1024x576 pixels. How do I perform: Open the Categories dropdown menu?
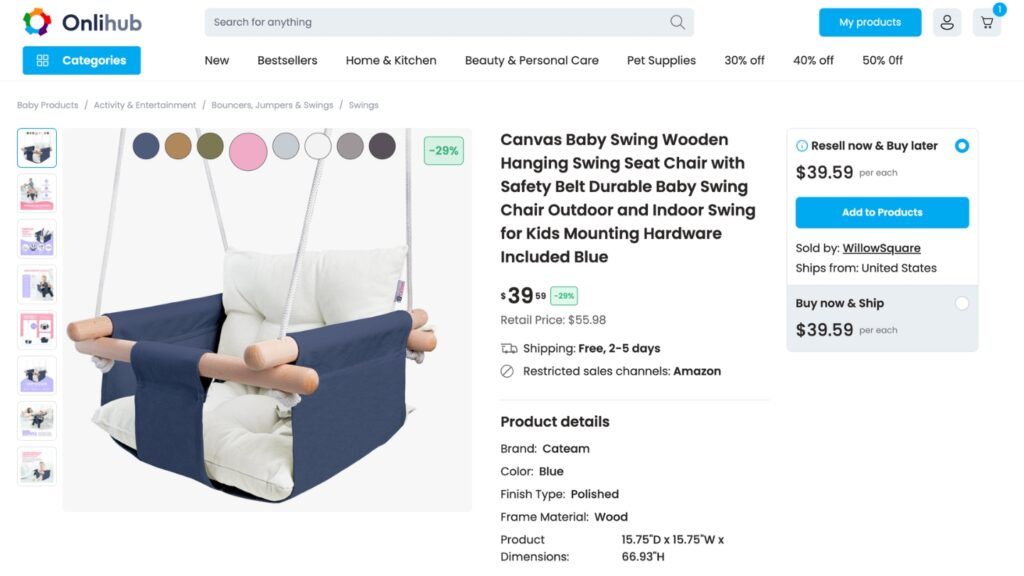[82, 60]
